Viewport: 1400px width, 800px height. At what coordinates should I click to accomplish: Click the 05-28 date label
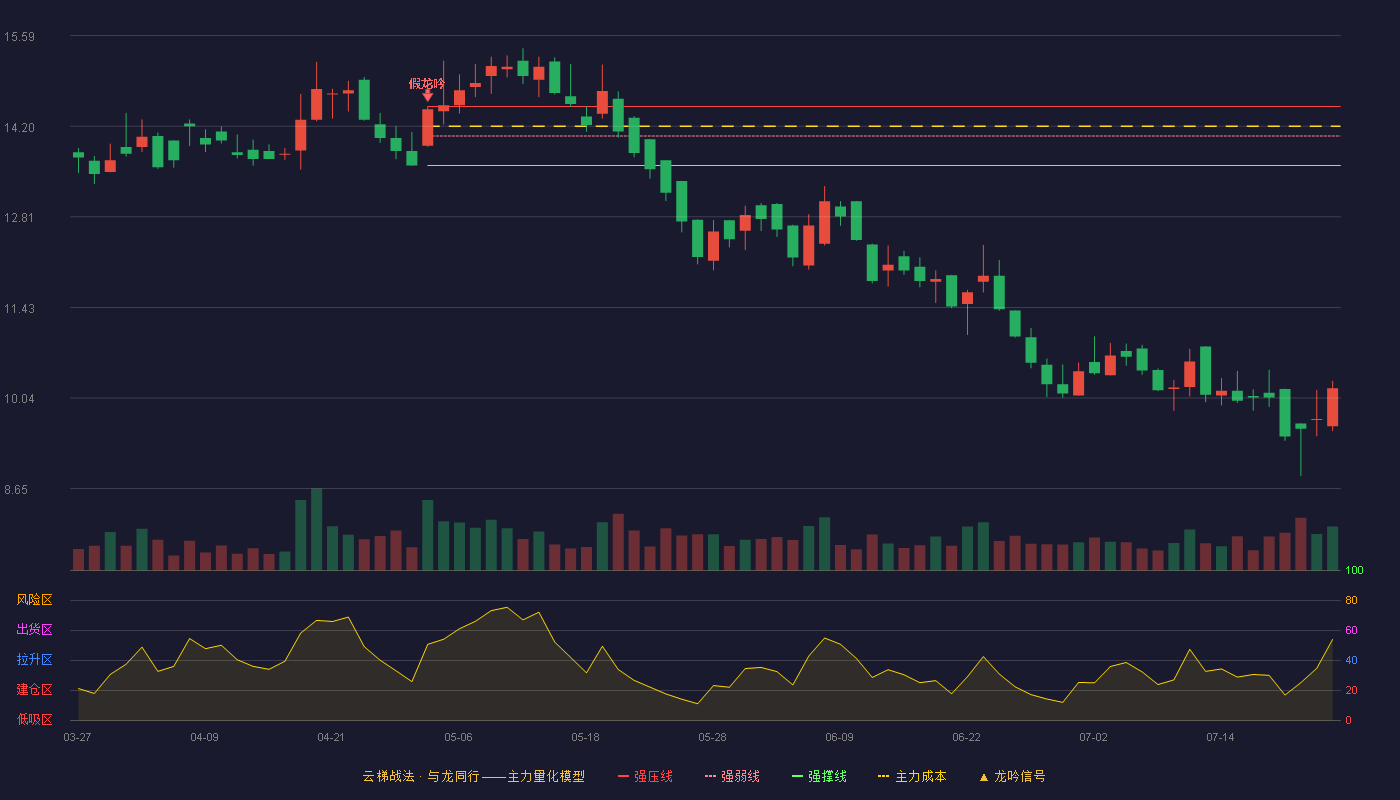coord(712,737)
